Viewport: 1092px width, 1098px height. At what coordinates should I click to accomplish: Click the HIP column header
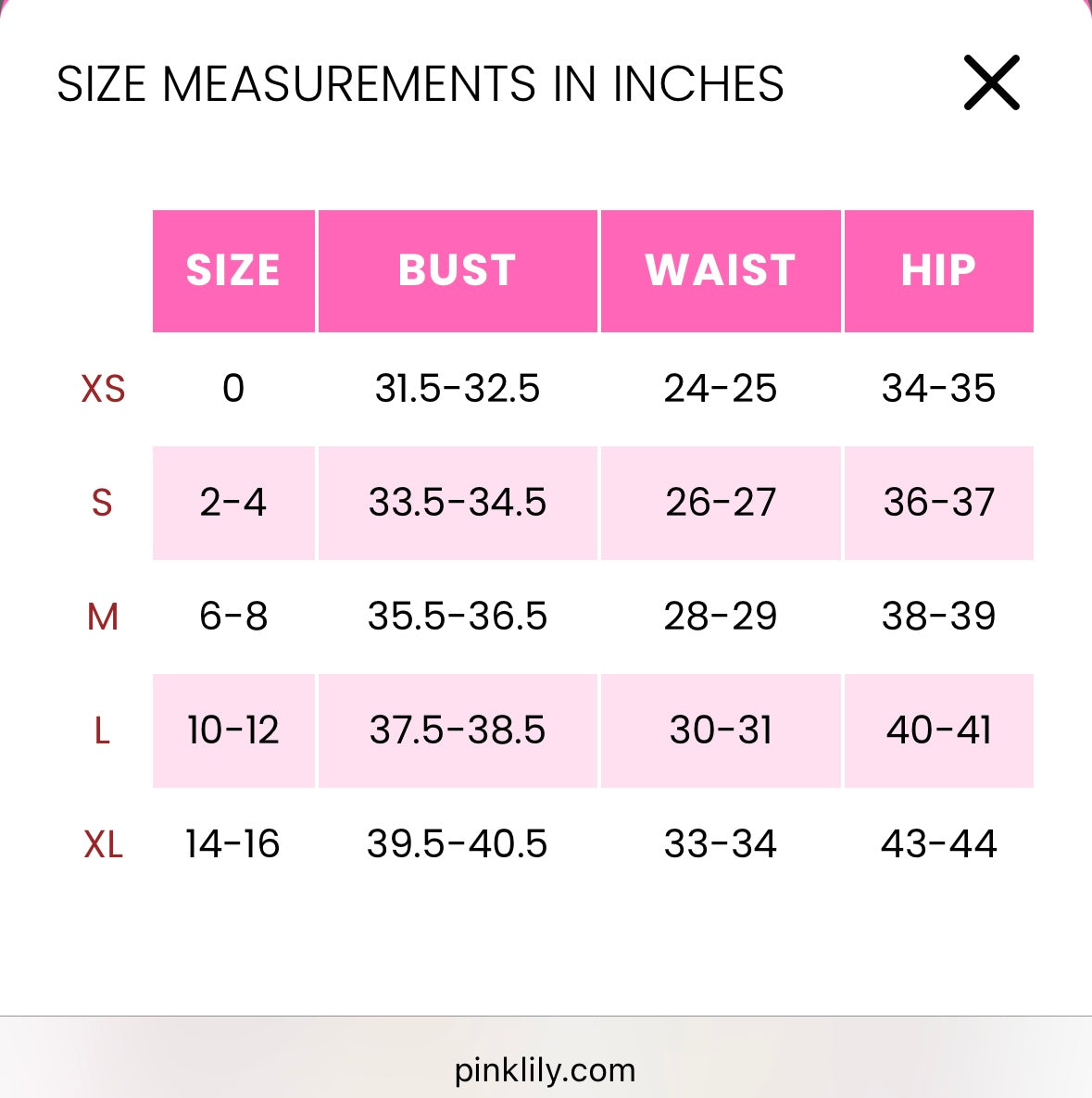(938, 270)
